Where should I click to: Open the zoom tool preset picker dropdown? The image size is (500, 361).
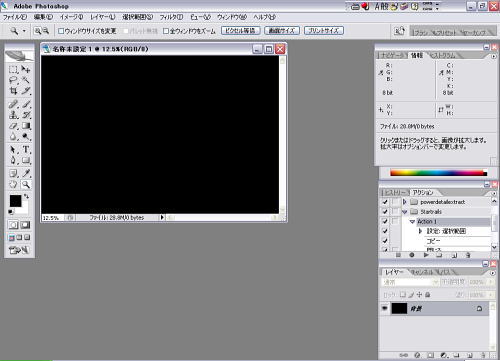(x=24, y=31)
